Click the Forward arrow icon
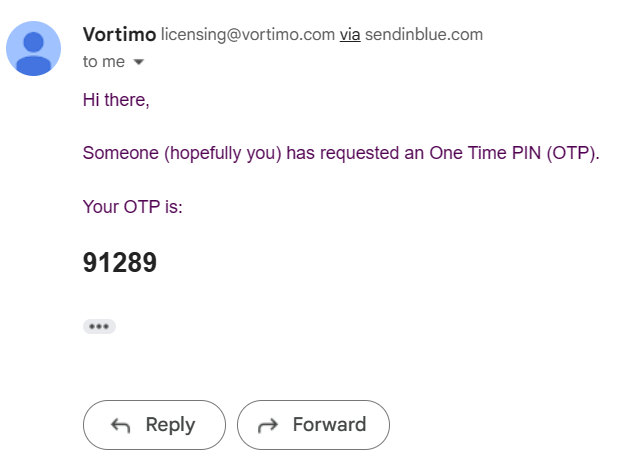Viewport: 630px width, 472px height. pyautogui.click(x=268, y=425)
